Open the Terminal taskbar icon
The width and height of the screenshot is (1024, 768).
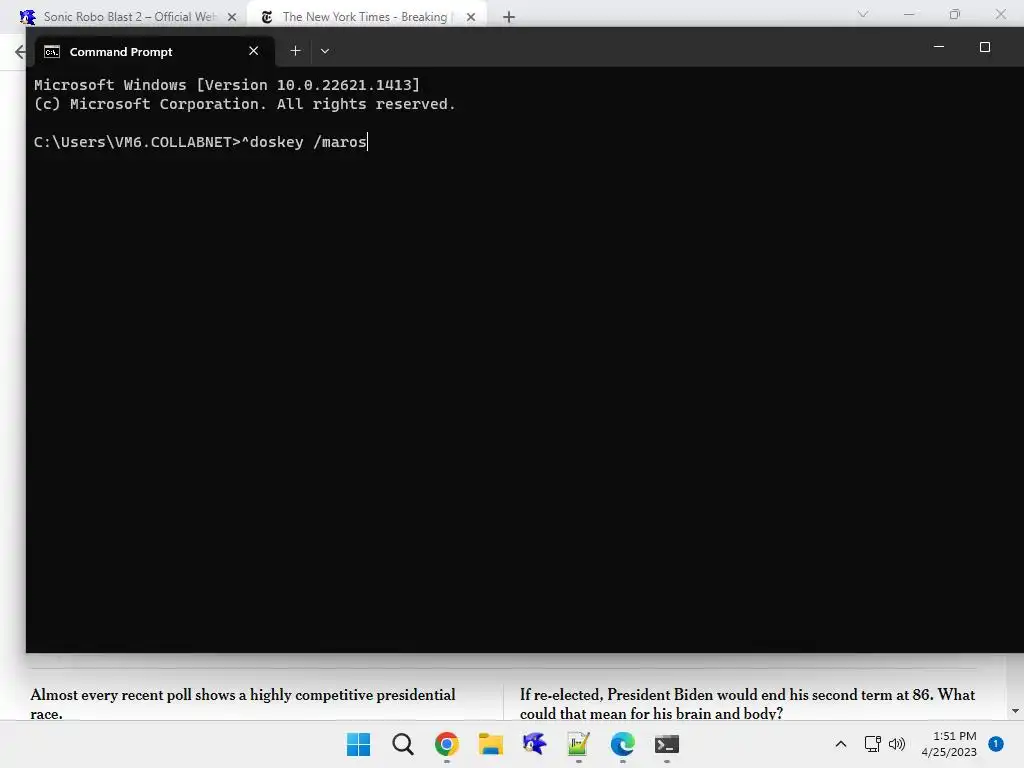pos(667,744)
